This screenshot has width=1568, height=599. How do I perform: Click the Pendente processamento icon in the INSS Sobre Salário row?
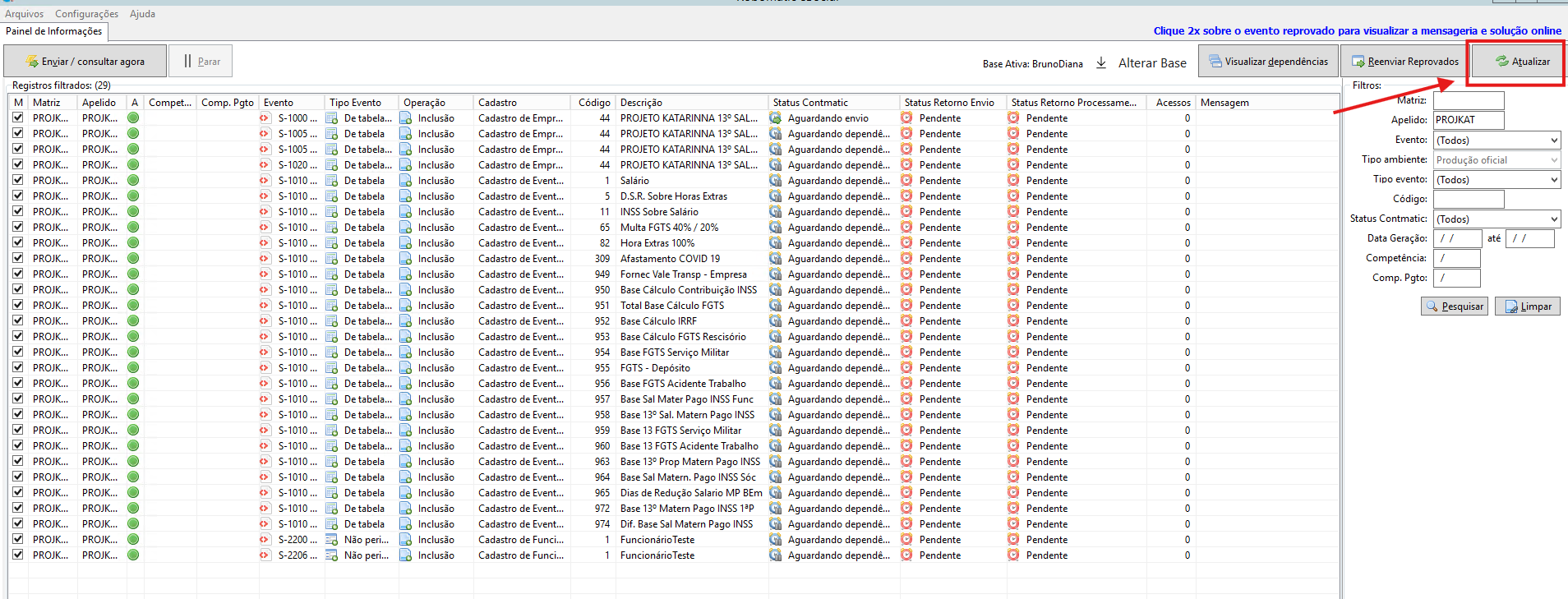coord(1013,212)
